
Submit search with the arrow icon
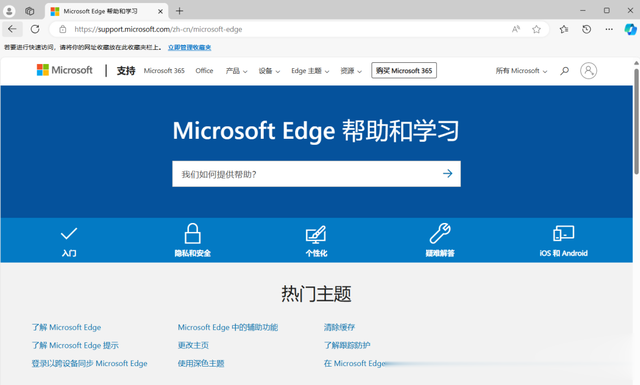tap(447, 174)
